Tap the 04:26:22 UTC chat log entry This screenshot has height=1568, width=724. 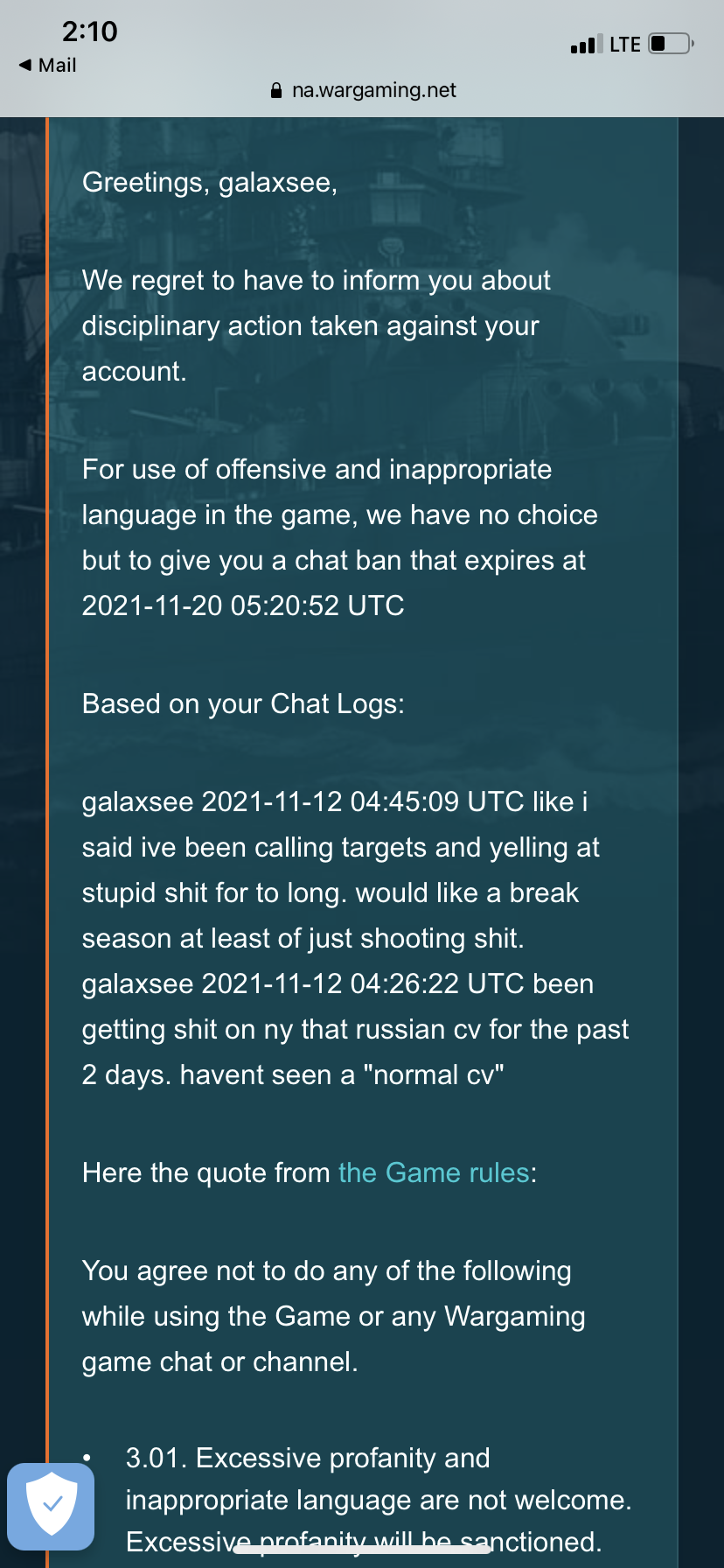355,1029
